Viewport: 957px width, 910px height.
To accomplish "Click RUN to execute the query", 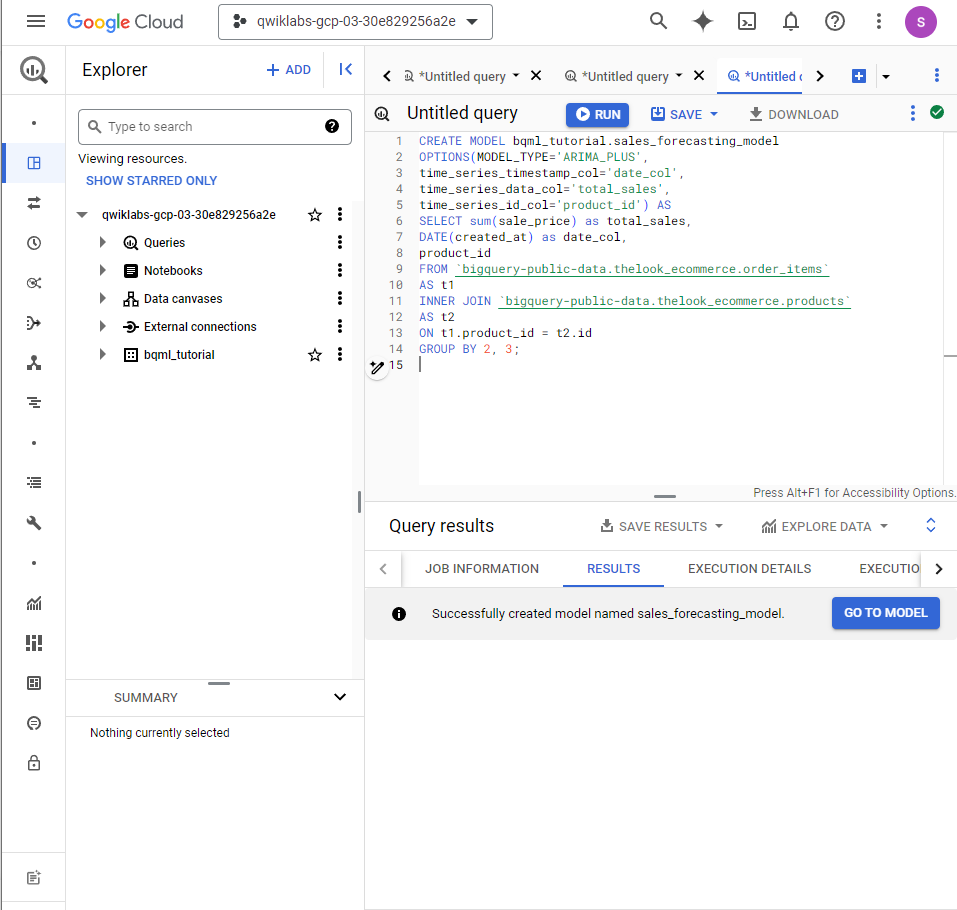I will [x=598, y=115].
